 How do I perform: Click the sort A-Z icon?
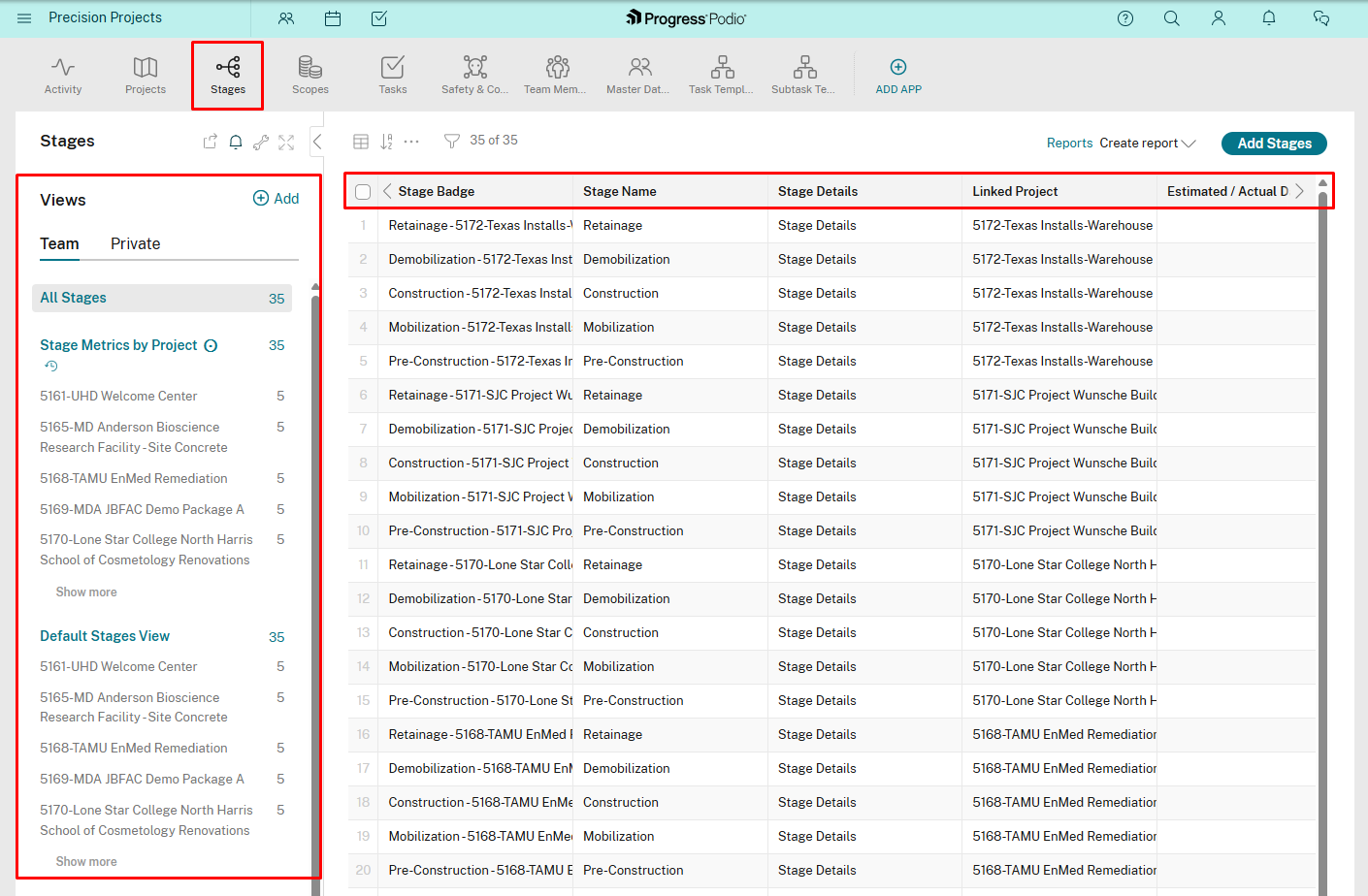(386, 140)
